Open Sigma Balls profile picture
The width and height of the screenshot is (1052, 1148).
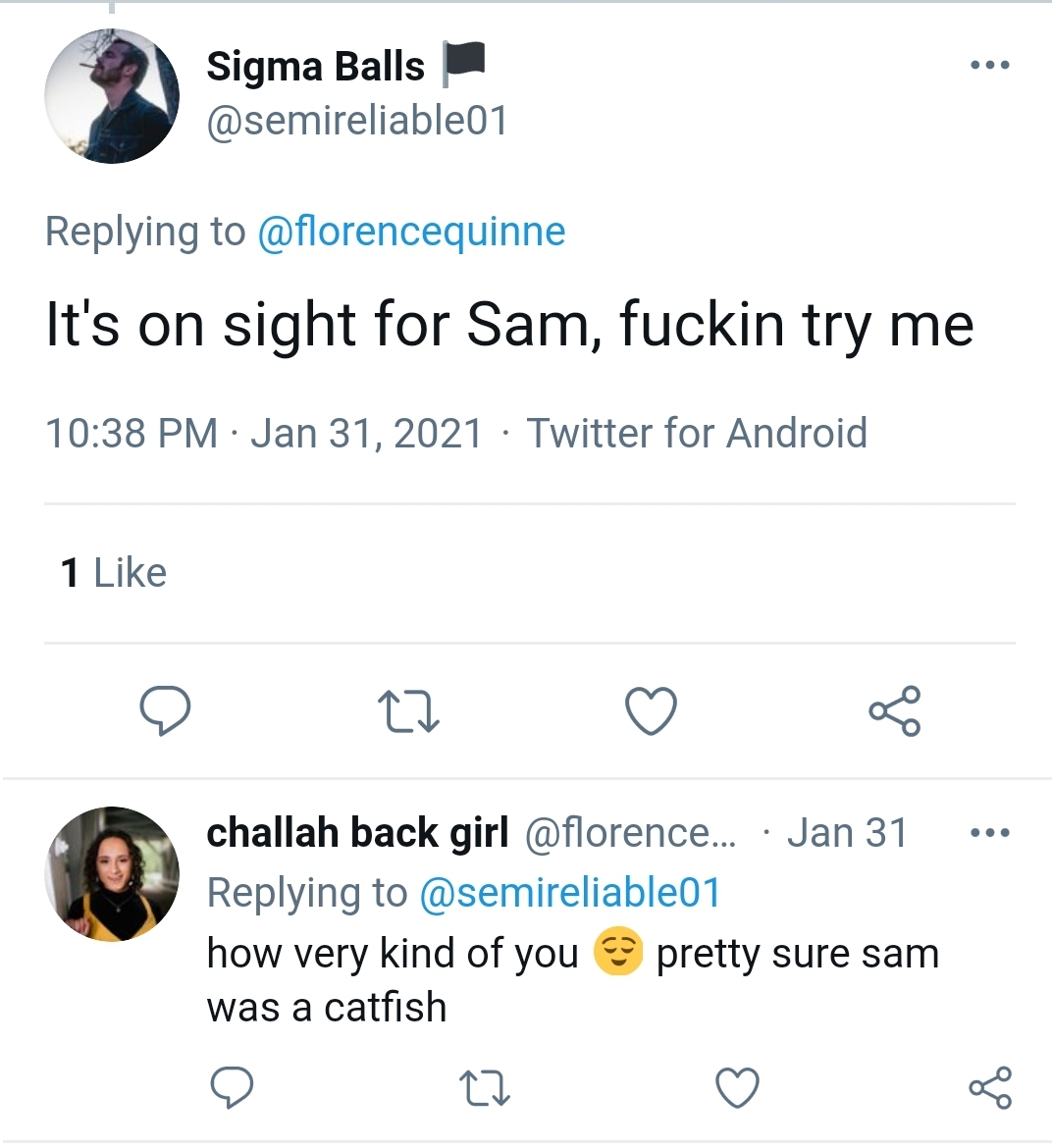coord(111,96)
